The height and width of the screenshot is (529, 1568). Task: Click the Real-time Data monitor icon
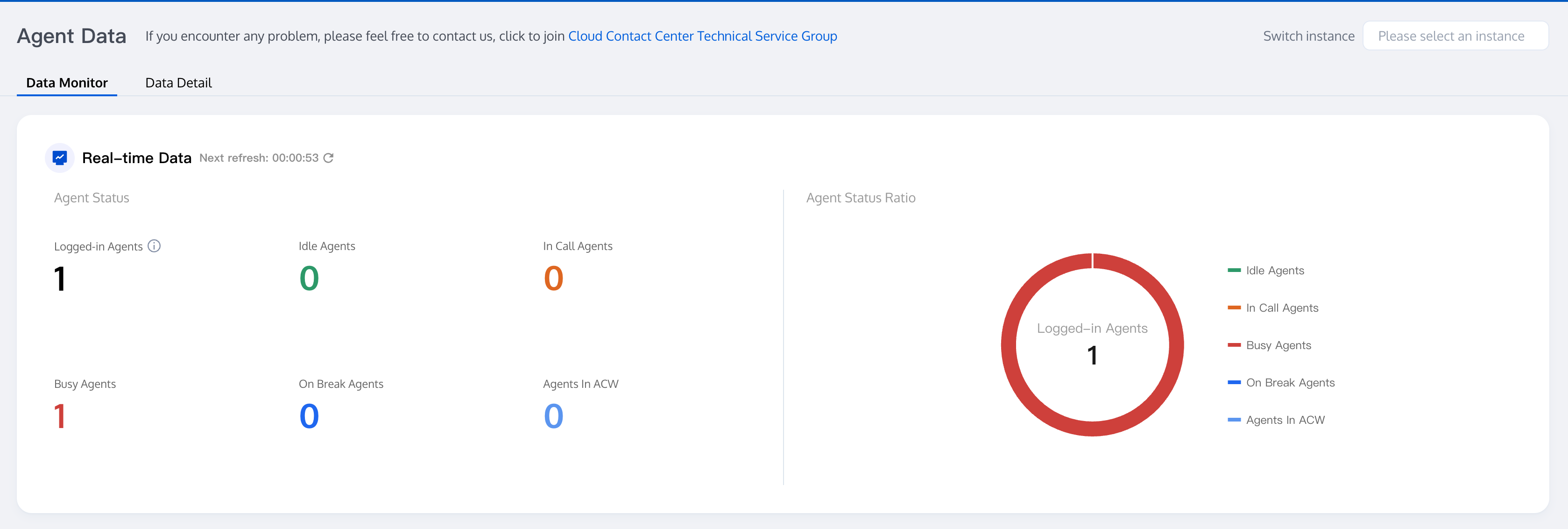pos(60,158)
